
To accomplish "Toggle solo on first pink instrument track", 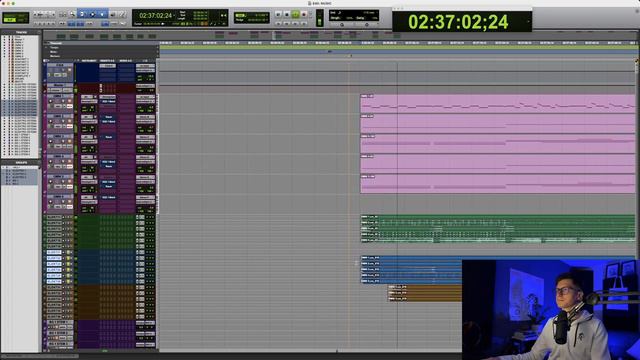I will point(63,101).
